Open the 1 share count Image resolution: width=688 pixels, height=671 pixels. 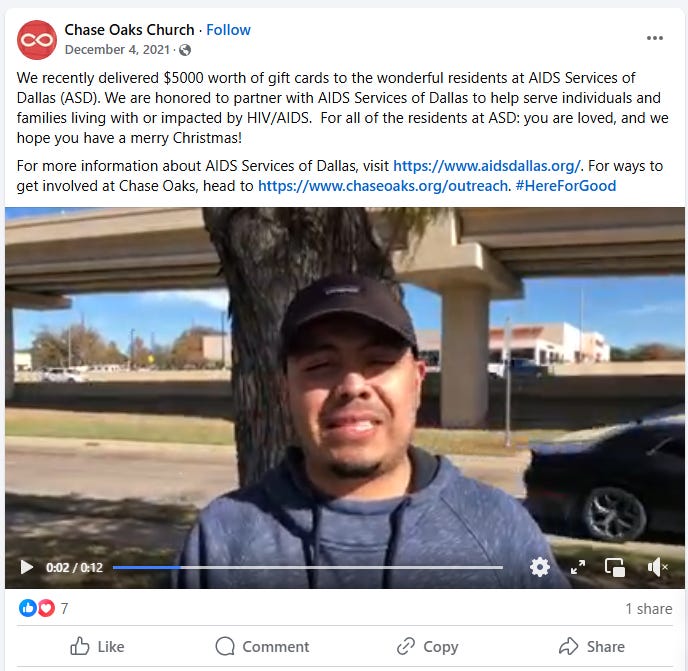pos(649,609)
